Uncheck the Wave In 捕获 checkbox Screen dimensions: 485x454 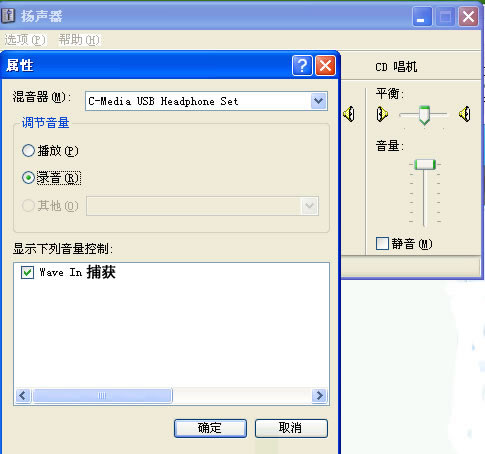point(27,272)
